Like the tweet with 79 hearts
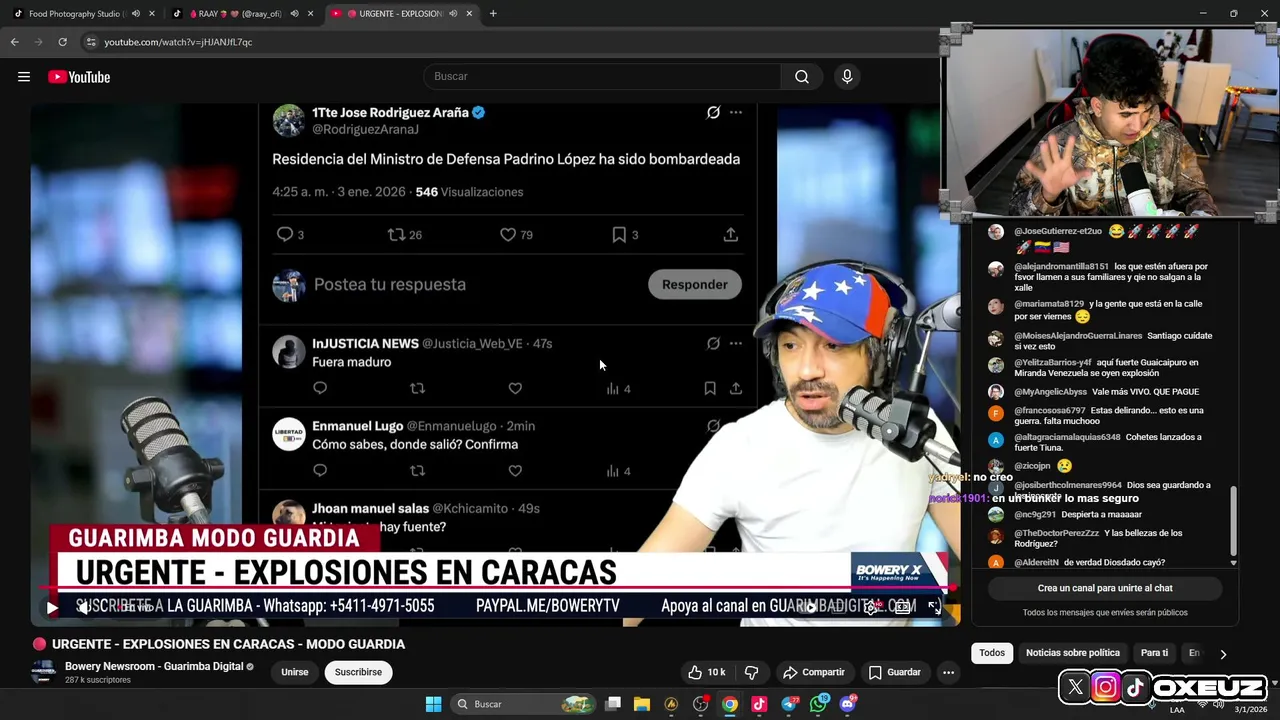 click(x=508, y=235)
